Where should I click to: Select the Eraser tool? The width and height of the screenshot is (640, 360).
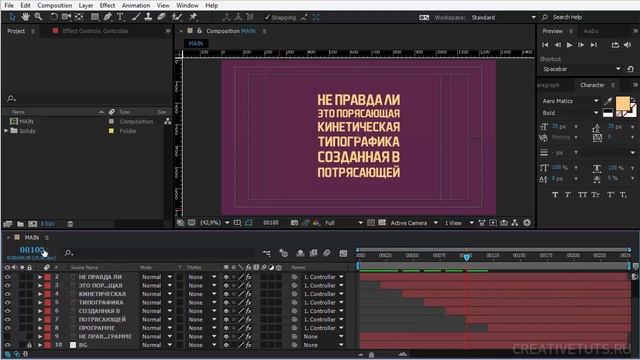pyautogui.click(x=162, y=17)
